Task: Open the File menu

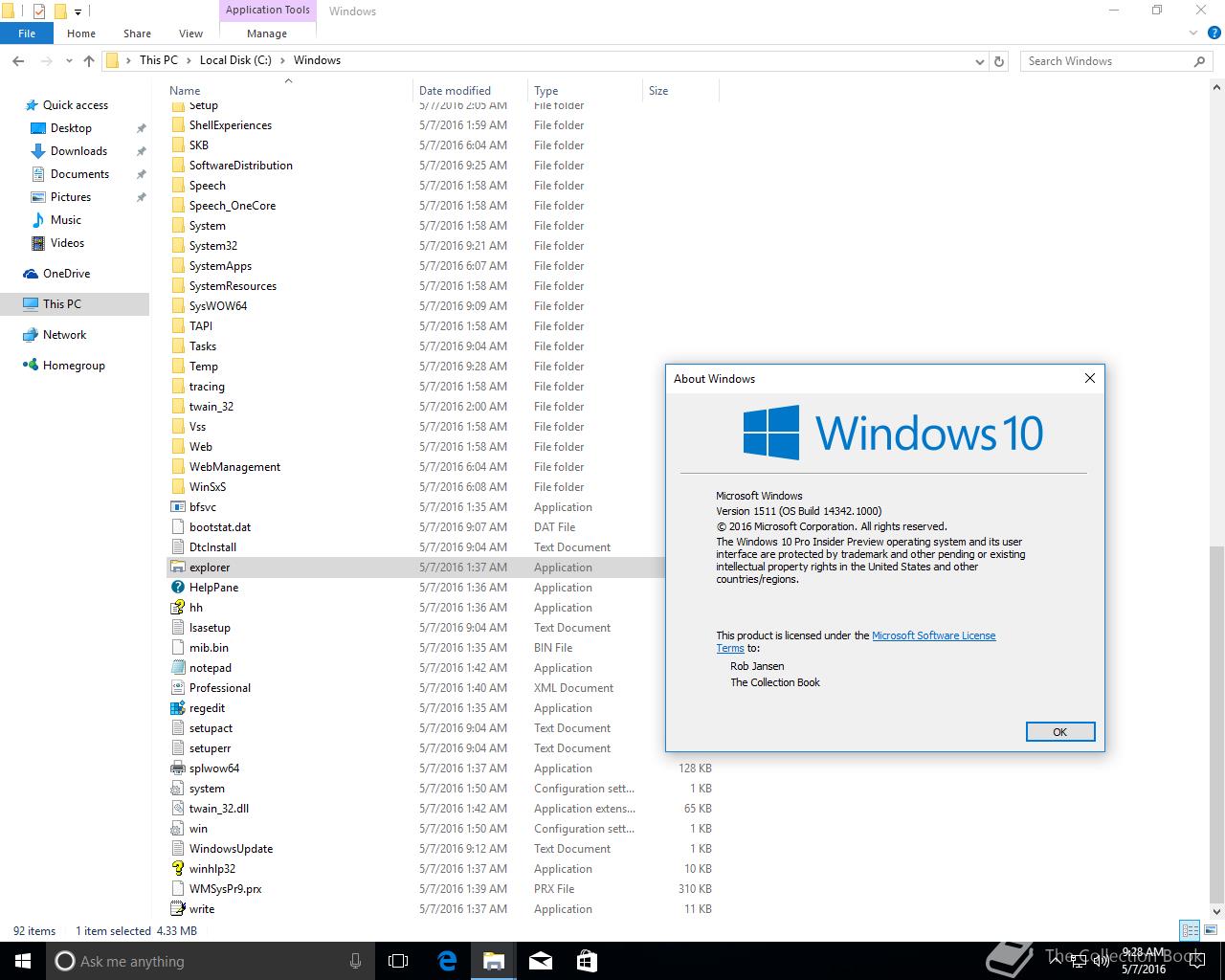Action: point(27,33)
